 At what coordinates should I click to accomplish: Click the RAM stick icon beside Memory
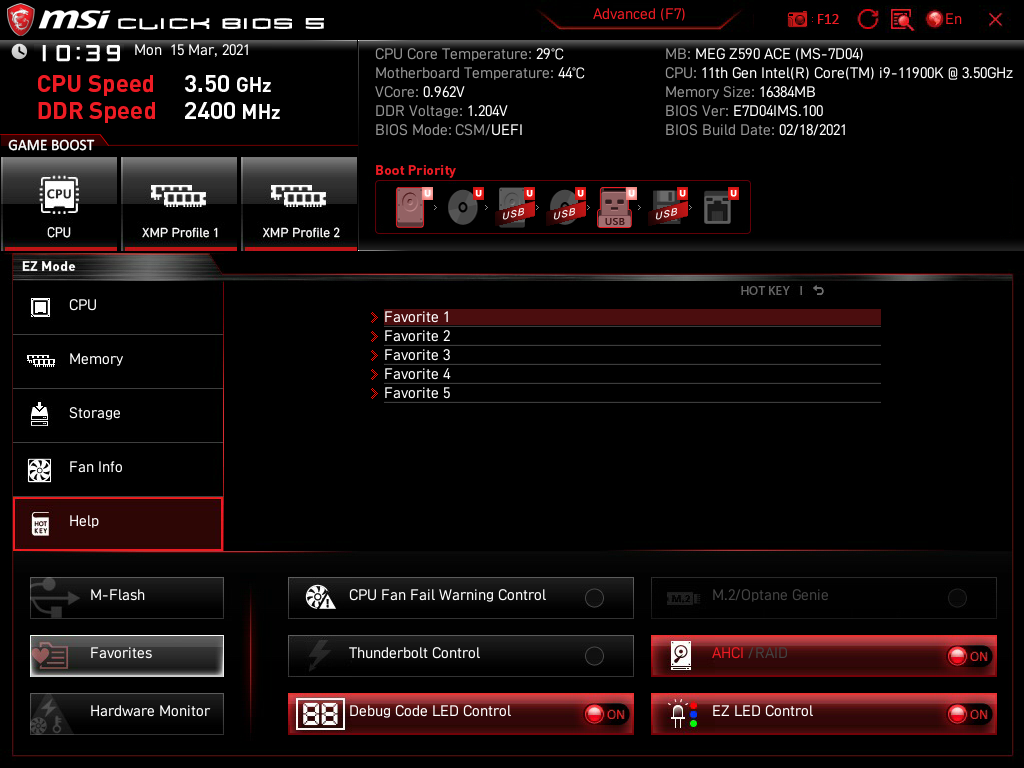pos(41,360)
